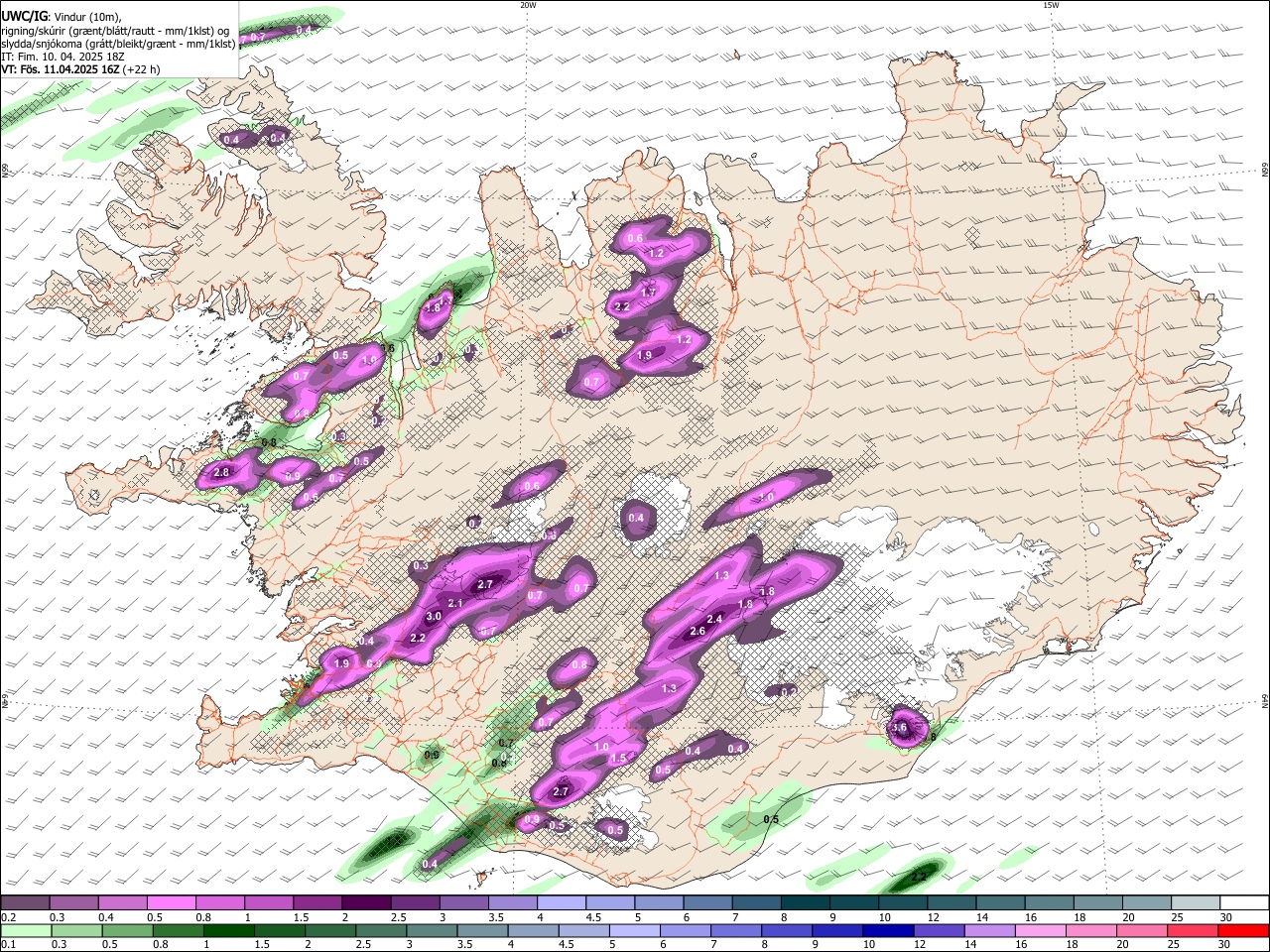Click the '1.7' precipitation value on the map

click(x=649, y=293)
